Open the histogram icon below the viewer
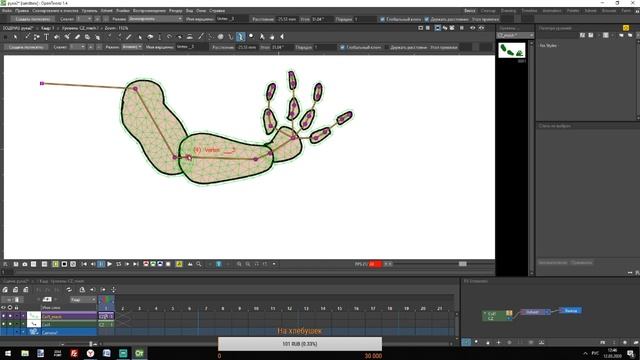This screenshot has width=640, height=360. 190,264
